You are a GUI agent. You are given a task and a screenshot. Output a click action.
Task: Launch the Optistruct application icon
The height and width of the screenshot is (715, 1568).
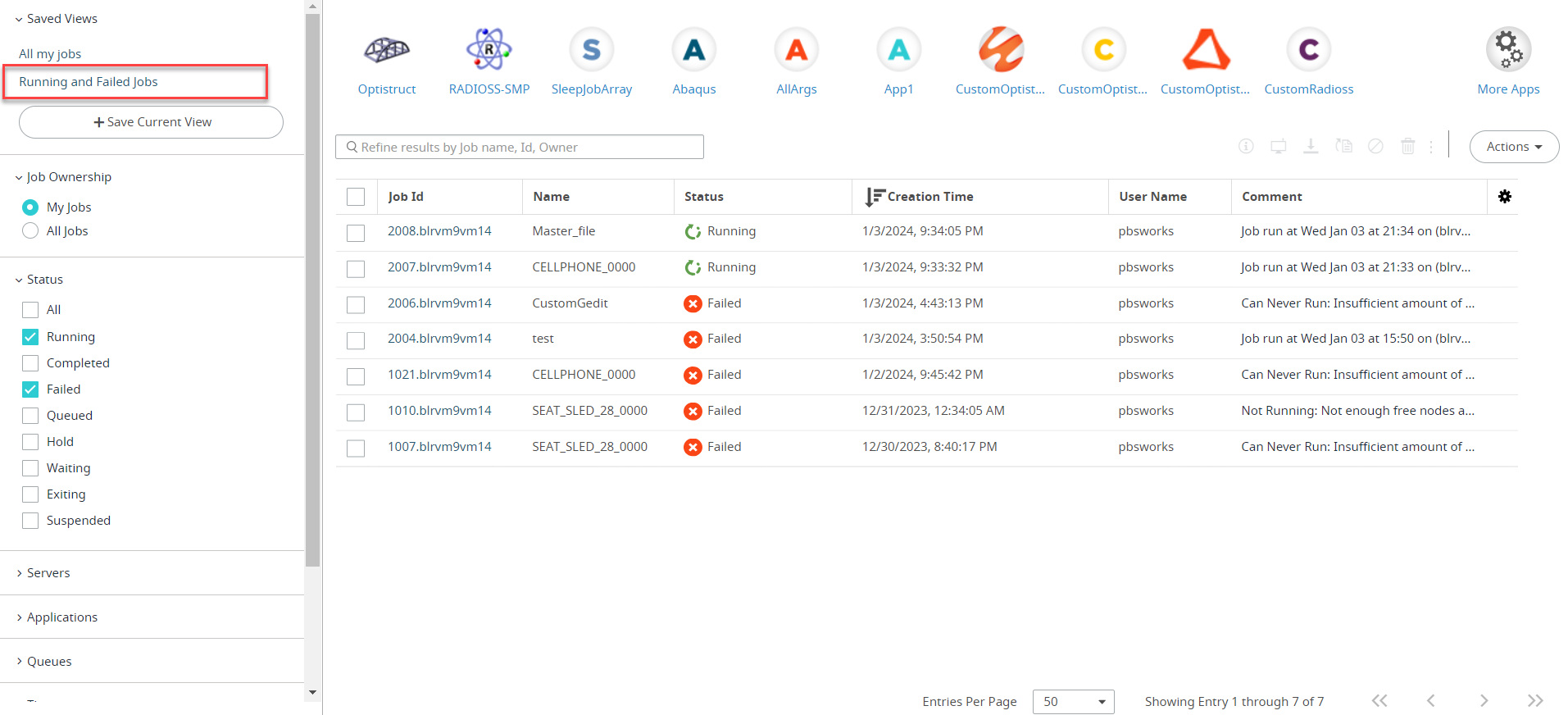pyautogui.click(x=386, y=51)
